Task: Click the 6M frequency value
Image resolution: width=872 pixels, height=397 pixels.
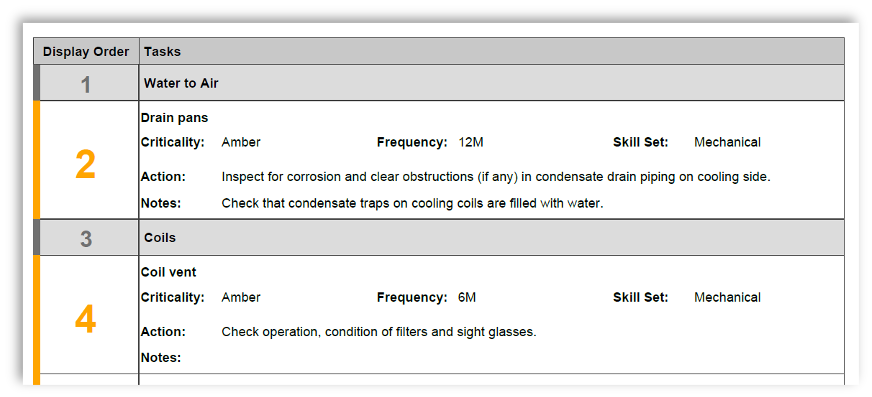Action: [467, 297]
